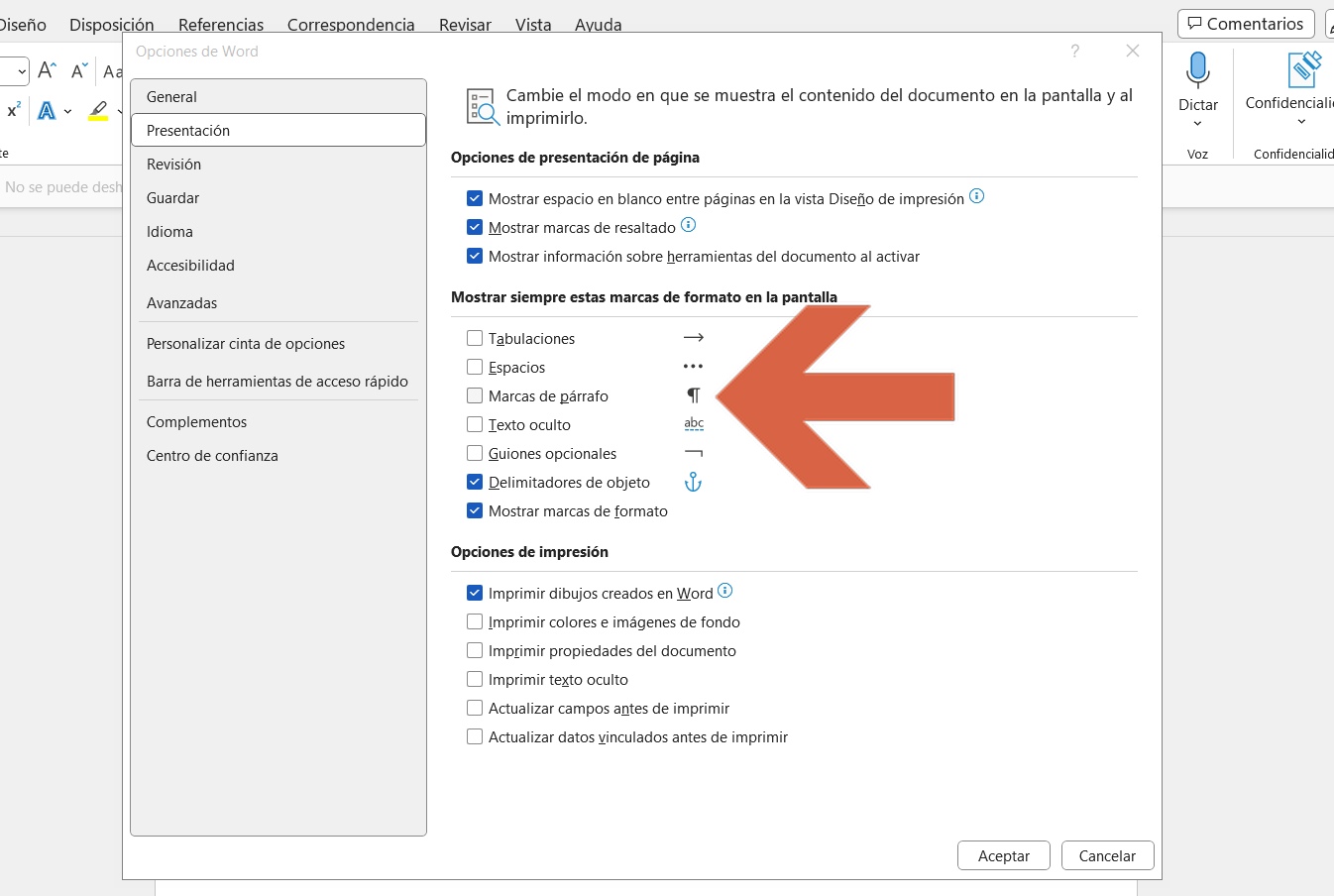Open the Guardar options category
The image size is (1334, 896).
[278, 197]
